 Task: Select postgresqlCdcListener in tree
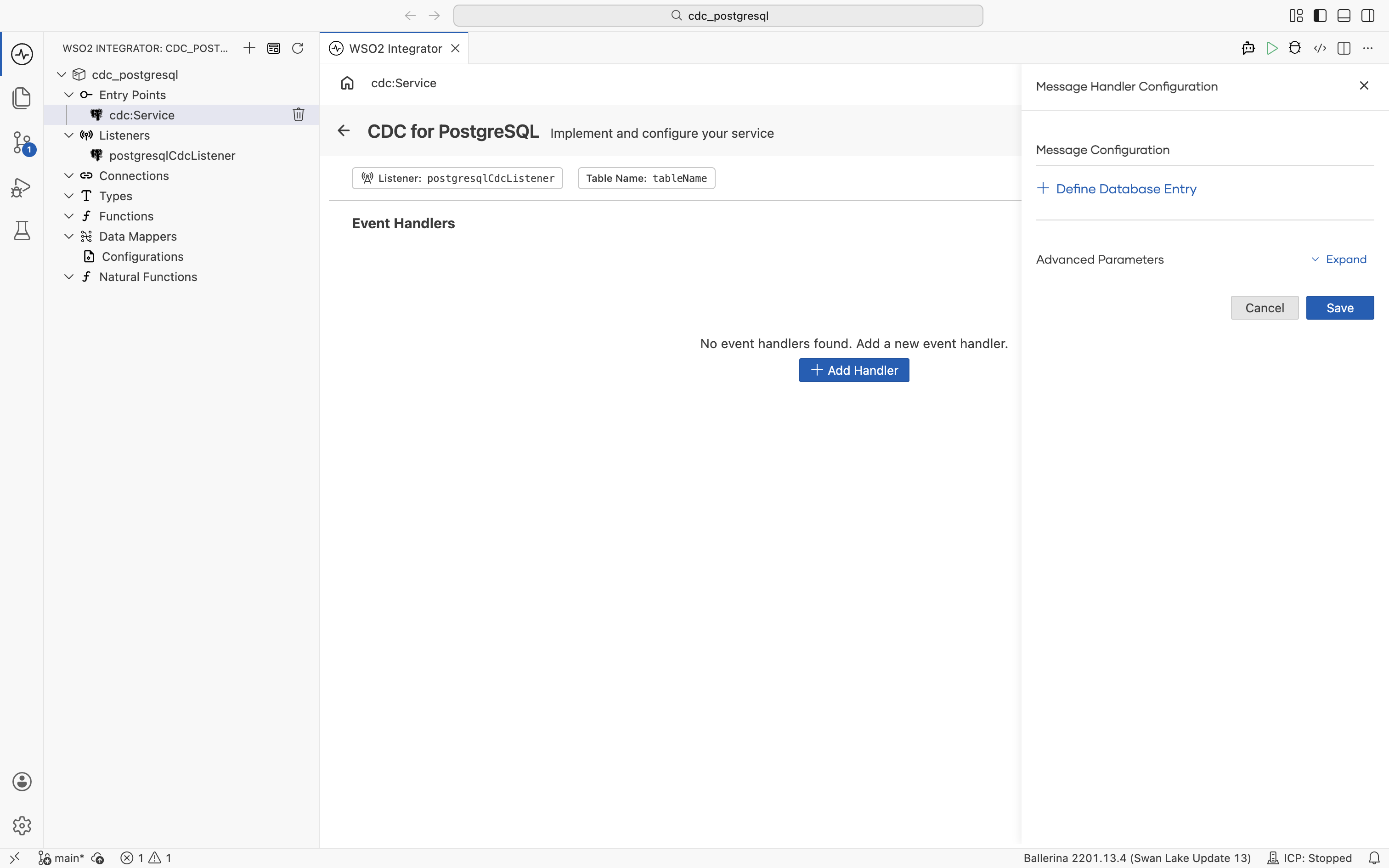click(x=181, y=156)
